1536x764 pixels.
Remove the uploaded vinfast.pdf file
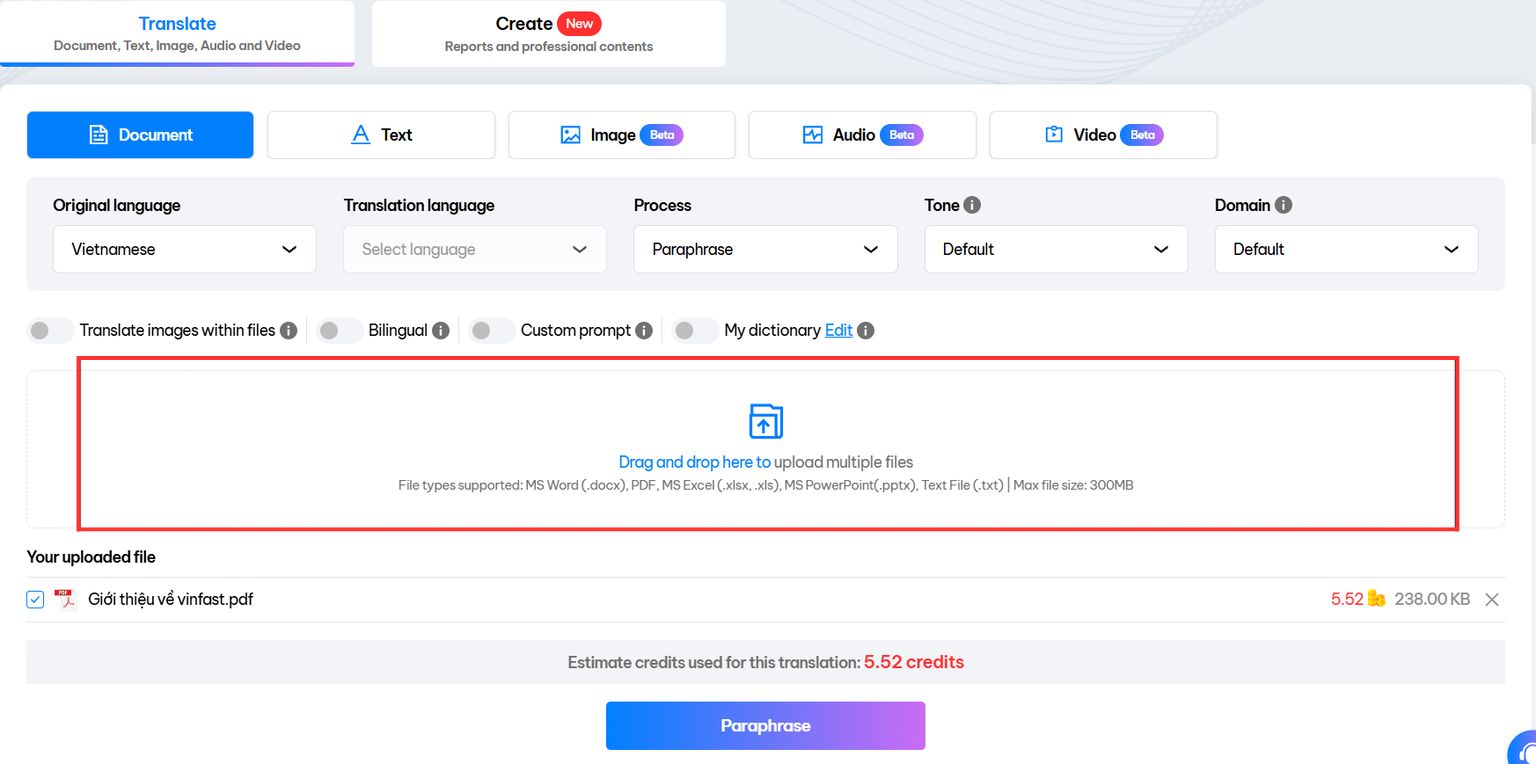(x=1491, y=599)
